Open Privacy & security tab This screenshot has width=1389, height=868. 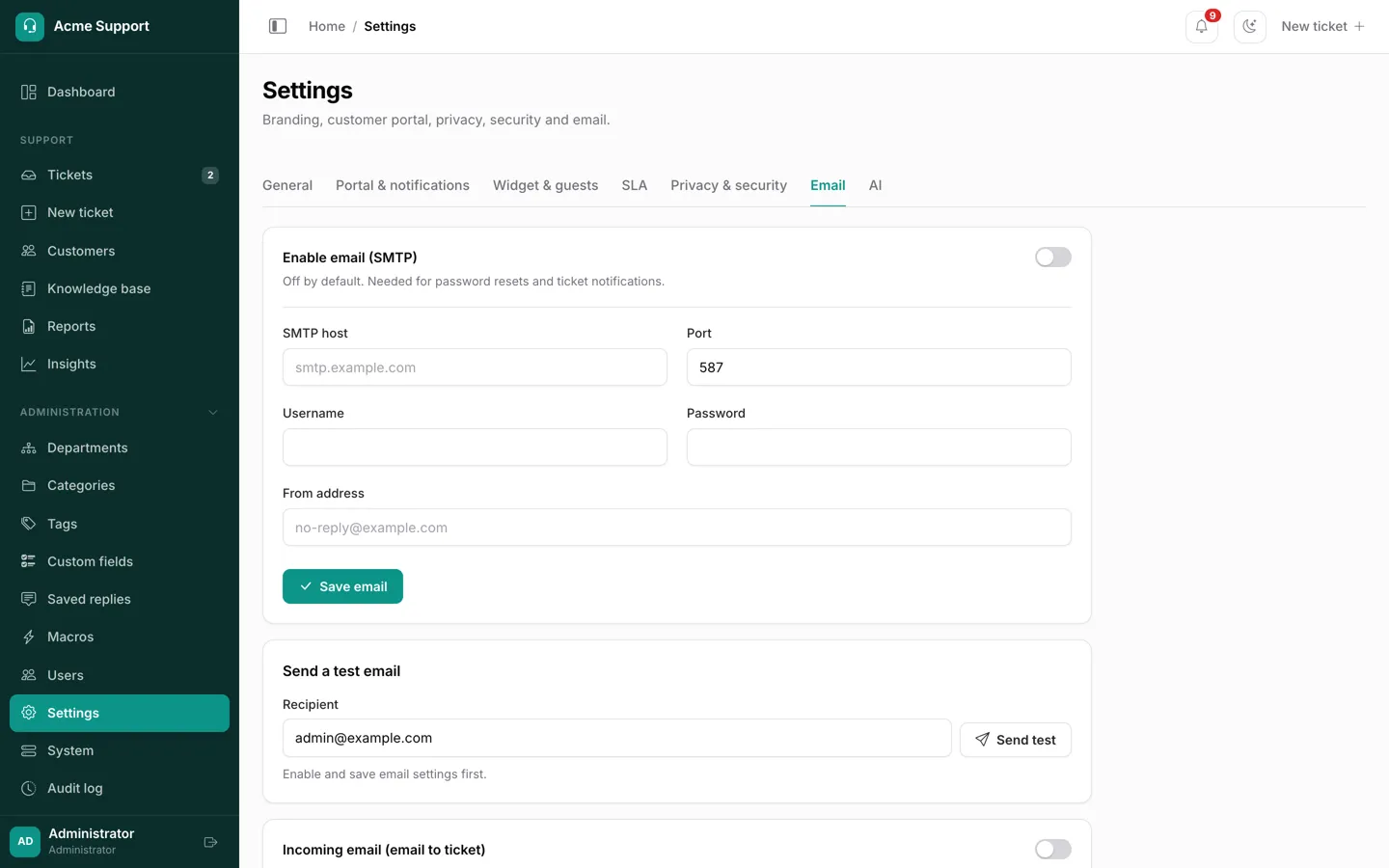coord(728,185)
